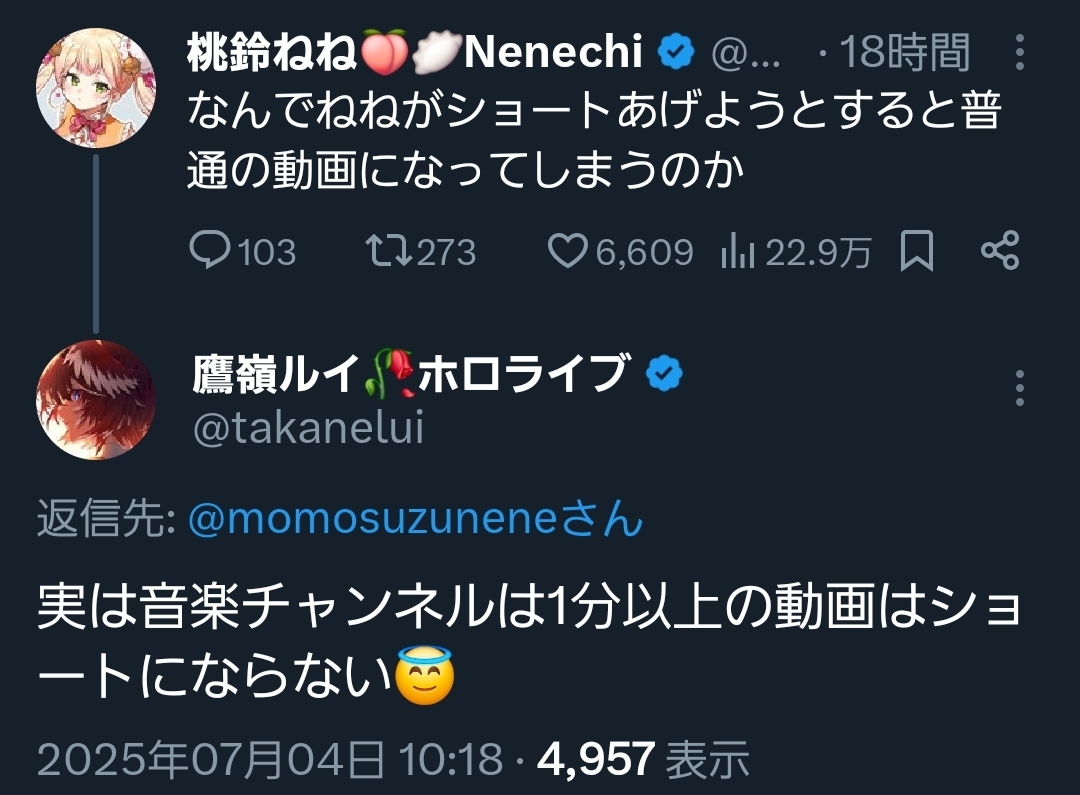1080x795 pixels.
Task: Click the share icon on the first tweet
Action: [x=1000, y=250]
